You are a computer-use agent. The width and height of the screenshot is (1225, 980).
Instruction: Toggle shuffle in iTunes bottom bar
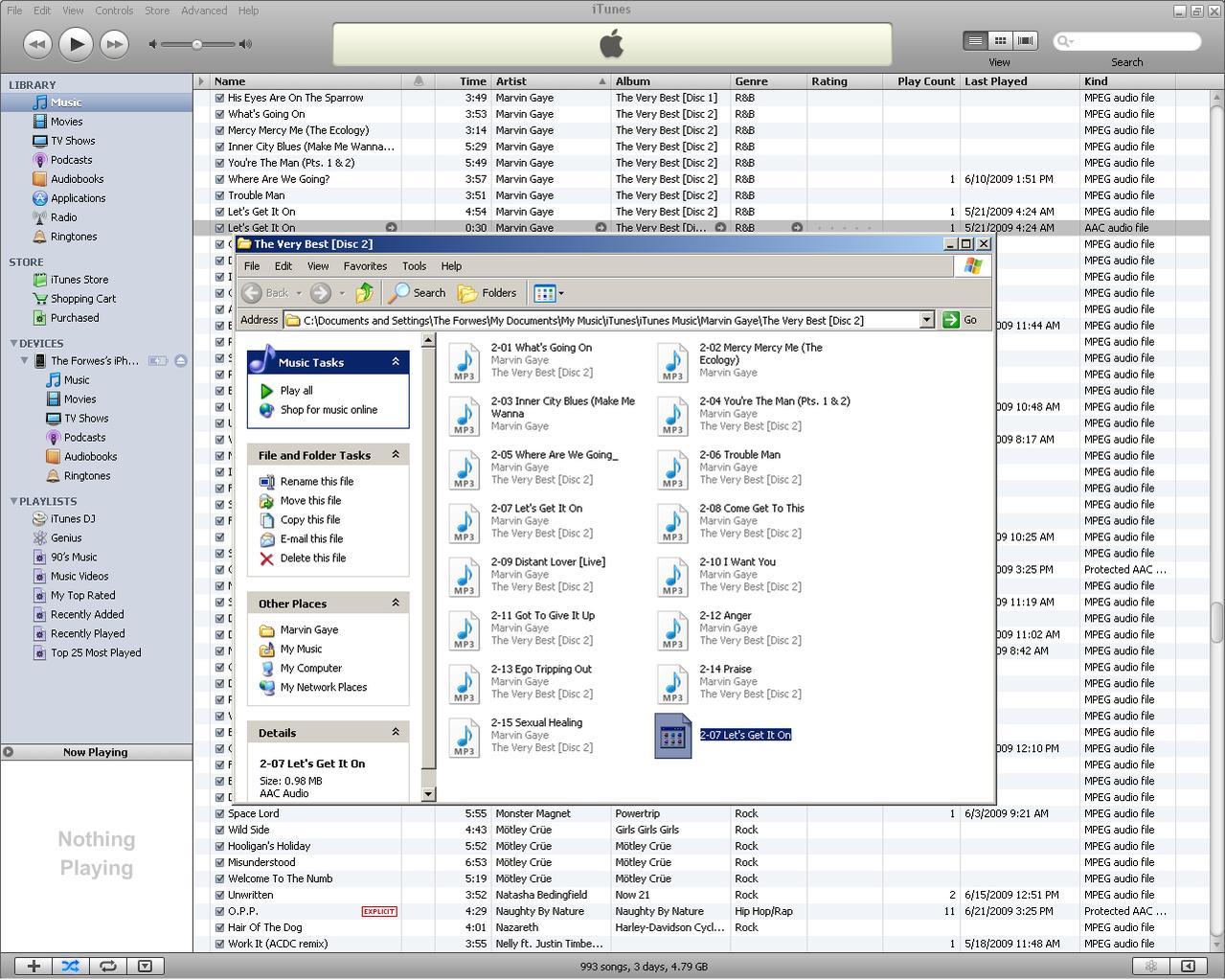pyautogui.click(x=70, y=966)
